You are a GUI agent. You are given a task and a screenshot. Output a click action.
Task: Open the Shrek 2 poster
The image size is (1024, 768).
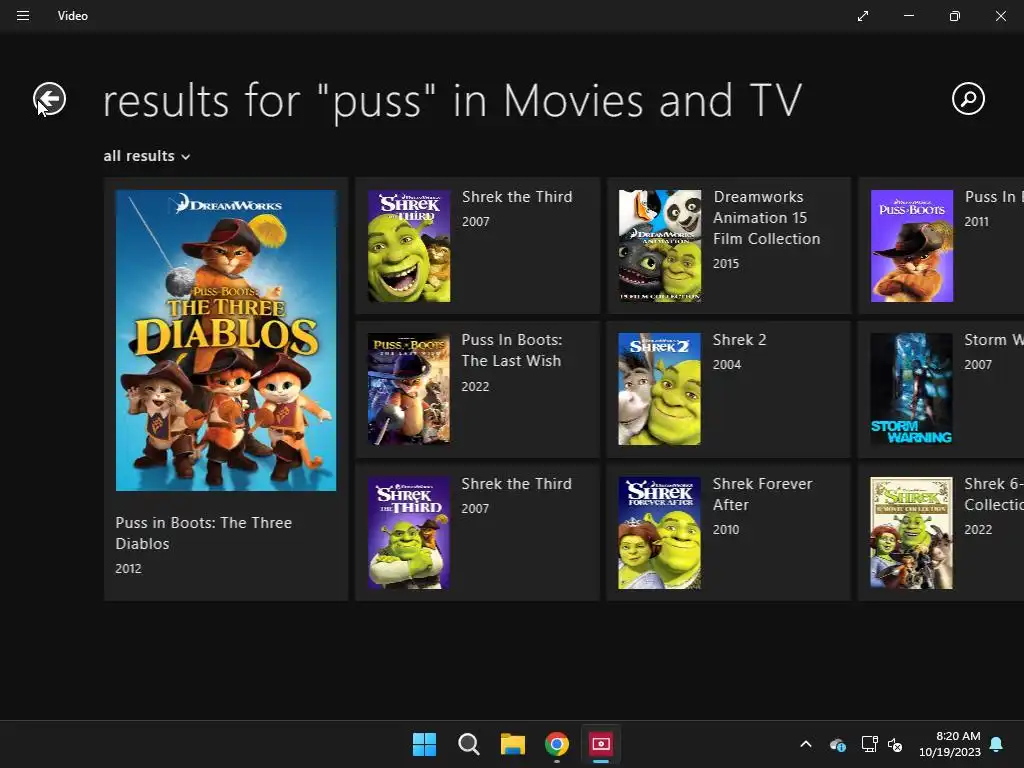(660, 389)
